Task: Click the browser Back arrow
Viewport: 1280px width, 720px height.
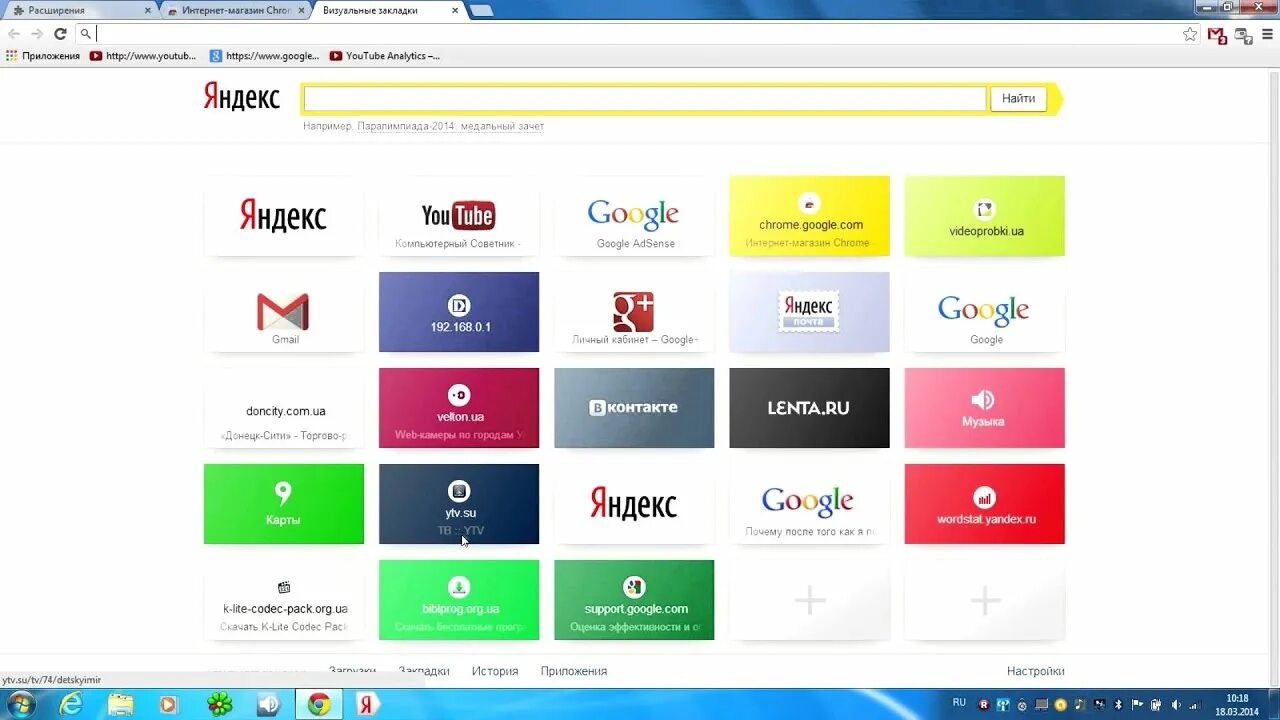Action: click(14, 33)
